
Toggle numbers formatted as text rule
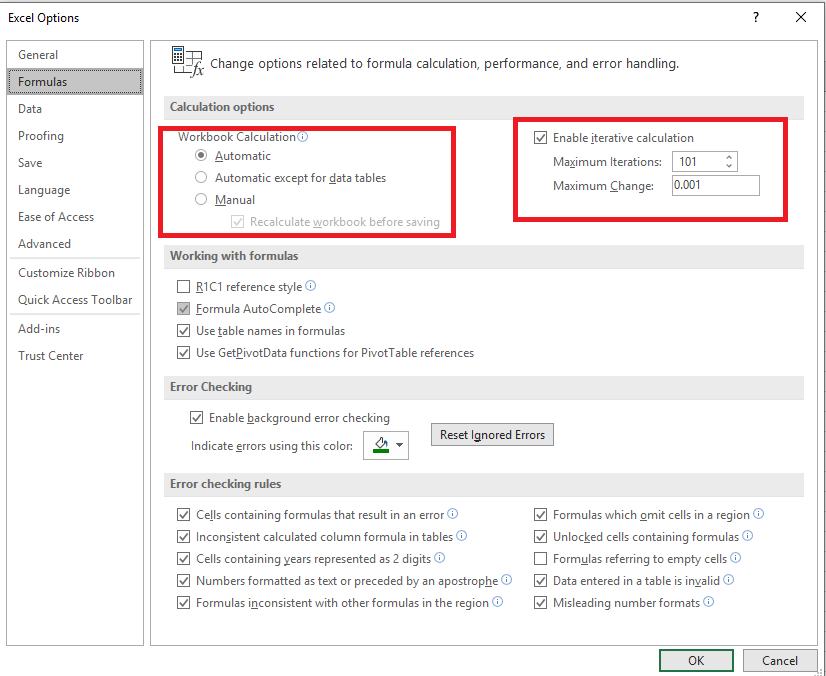(183, 581)
